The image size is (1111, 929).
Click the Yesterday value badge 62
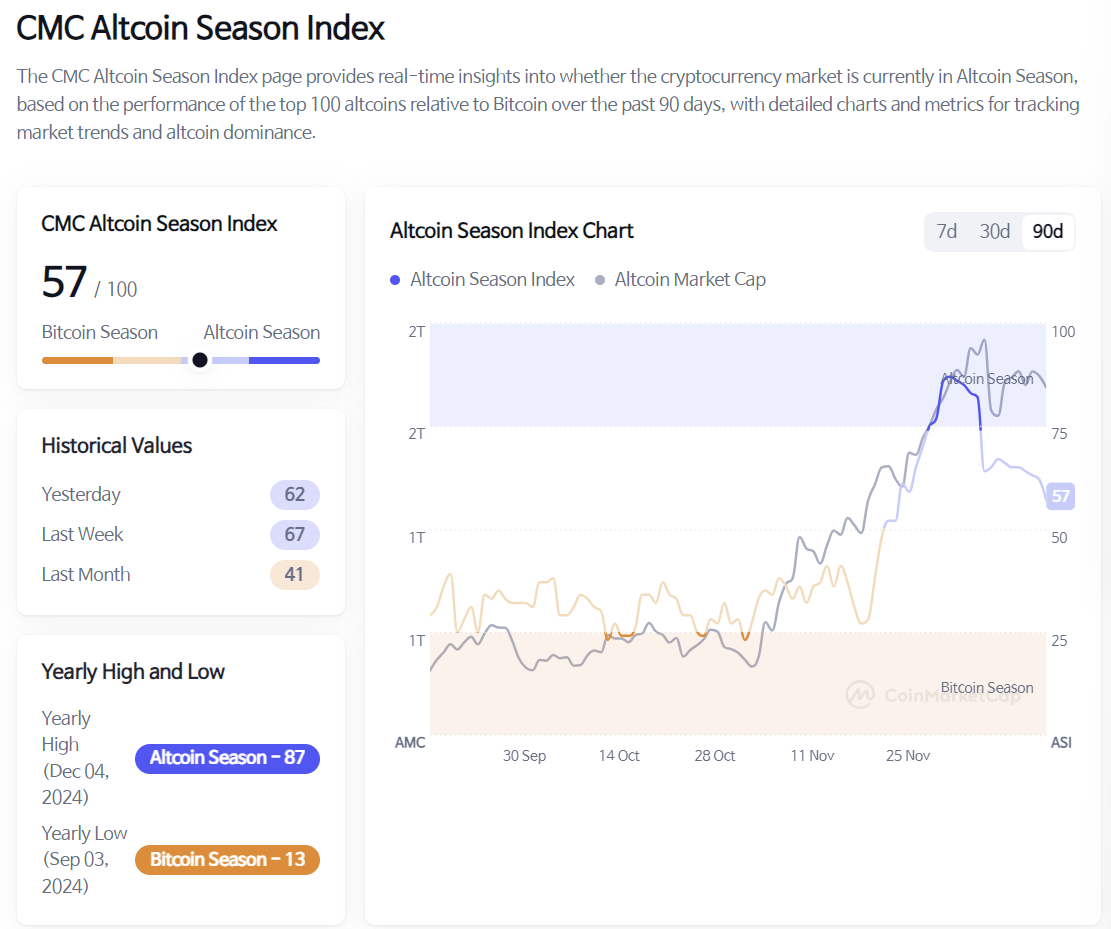pos(294,494)
